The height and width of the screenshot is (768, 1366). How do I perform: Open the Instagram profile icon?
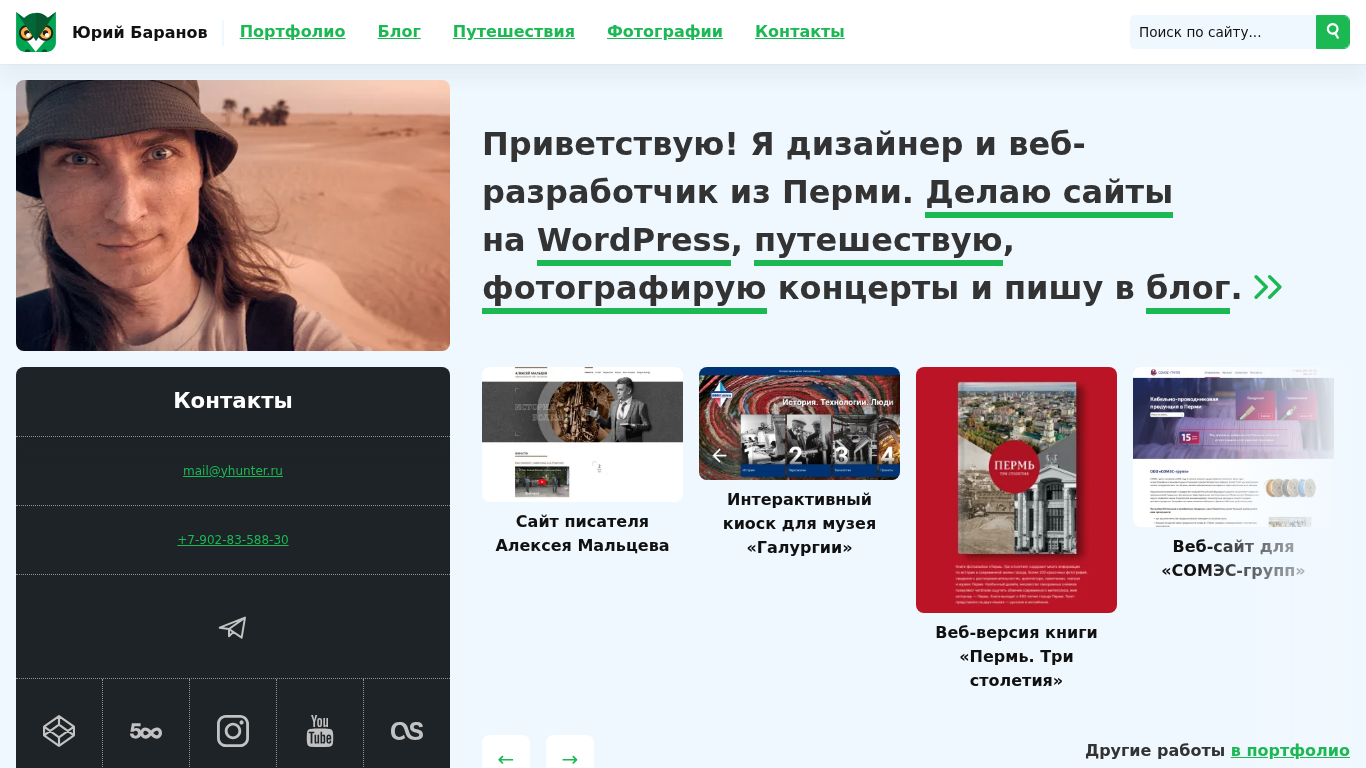point(233,731)
